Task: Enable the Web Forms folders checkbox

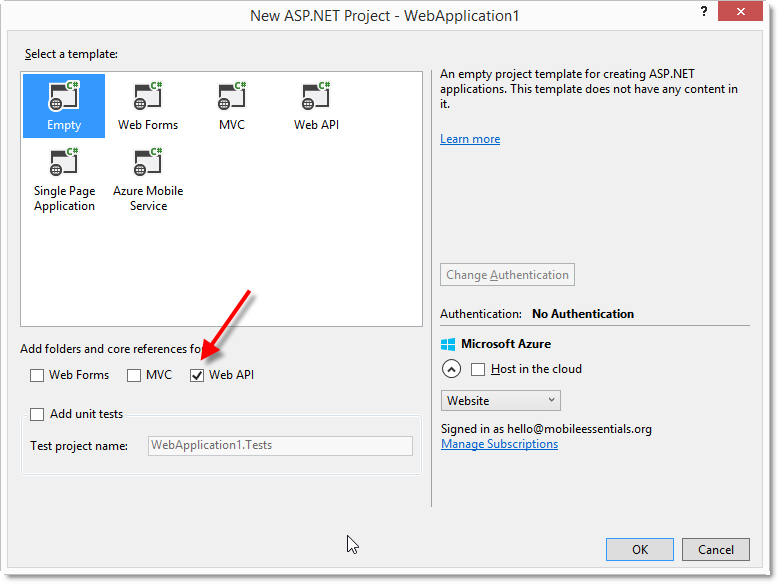Action: 37,375
